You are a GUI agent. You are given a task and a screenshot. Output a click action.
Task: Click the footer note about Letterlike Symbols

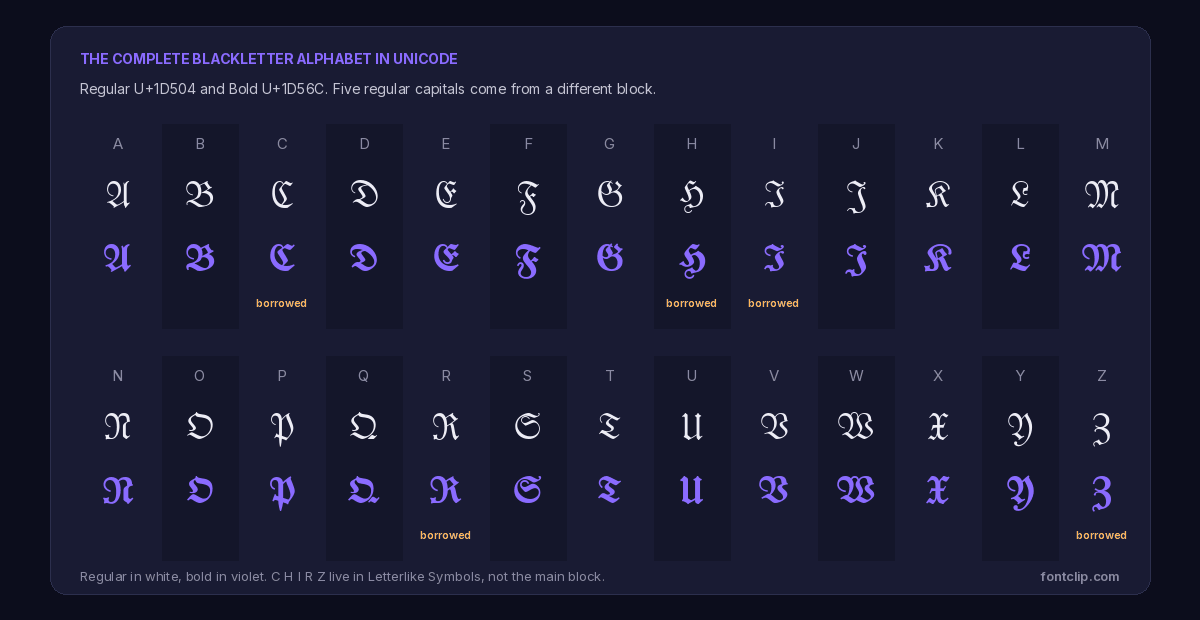tap(342, 577)
